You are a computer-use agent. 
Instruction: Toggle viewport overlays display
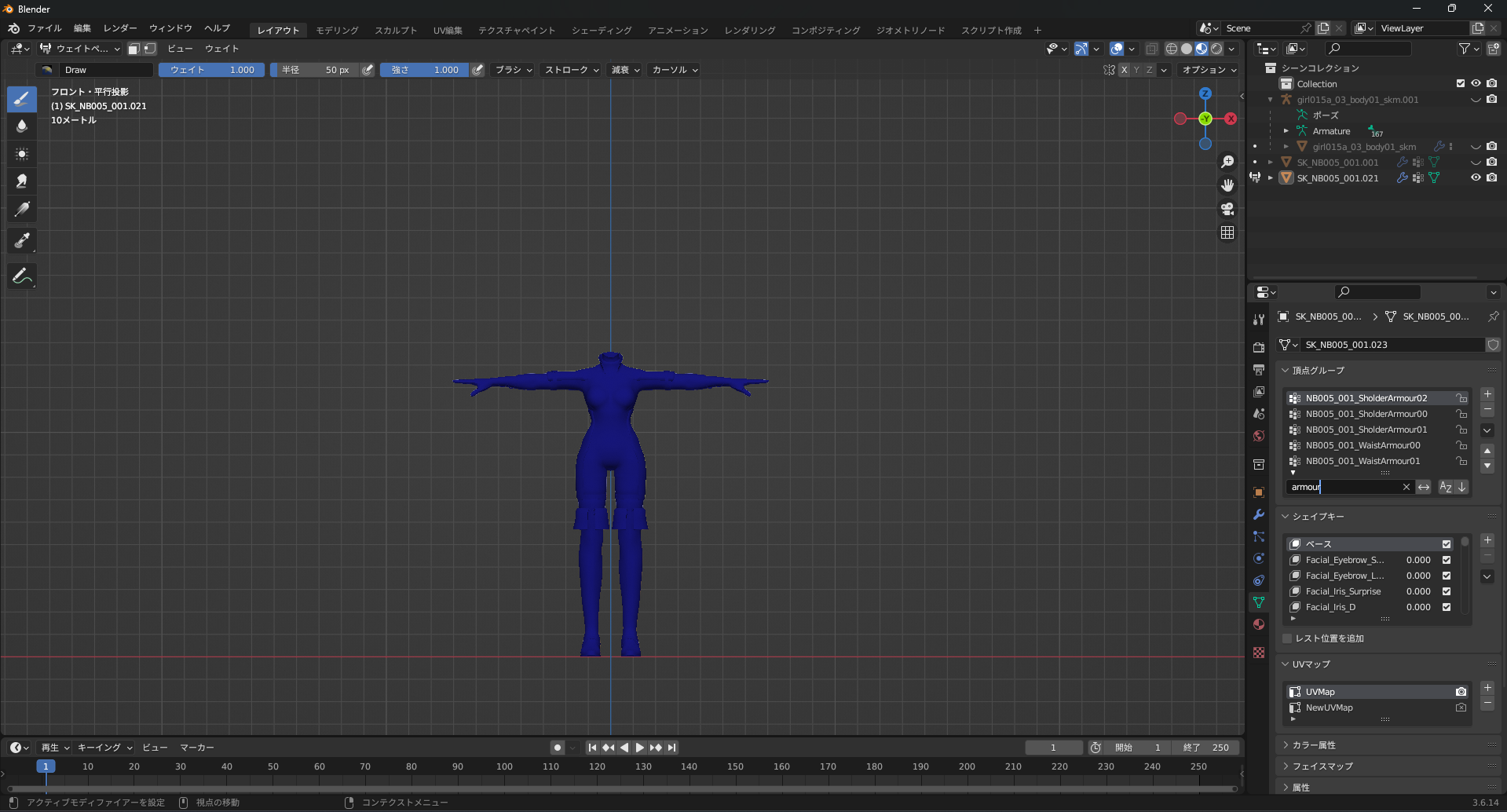tap(1117, 49)
